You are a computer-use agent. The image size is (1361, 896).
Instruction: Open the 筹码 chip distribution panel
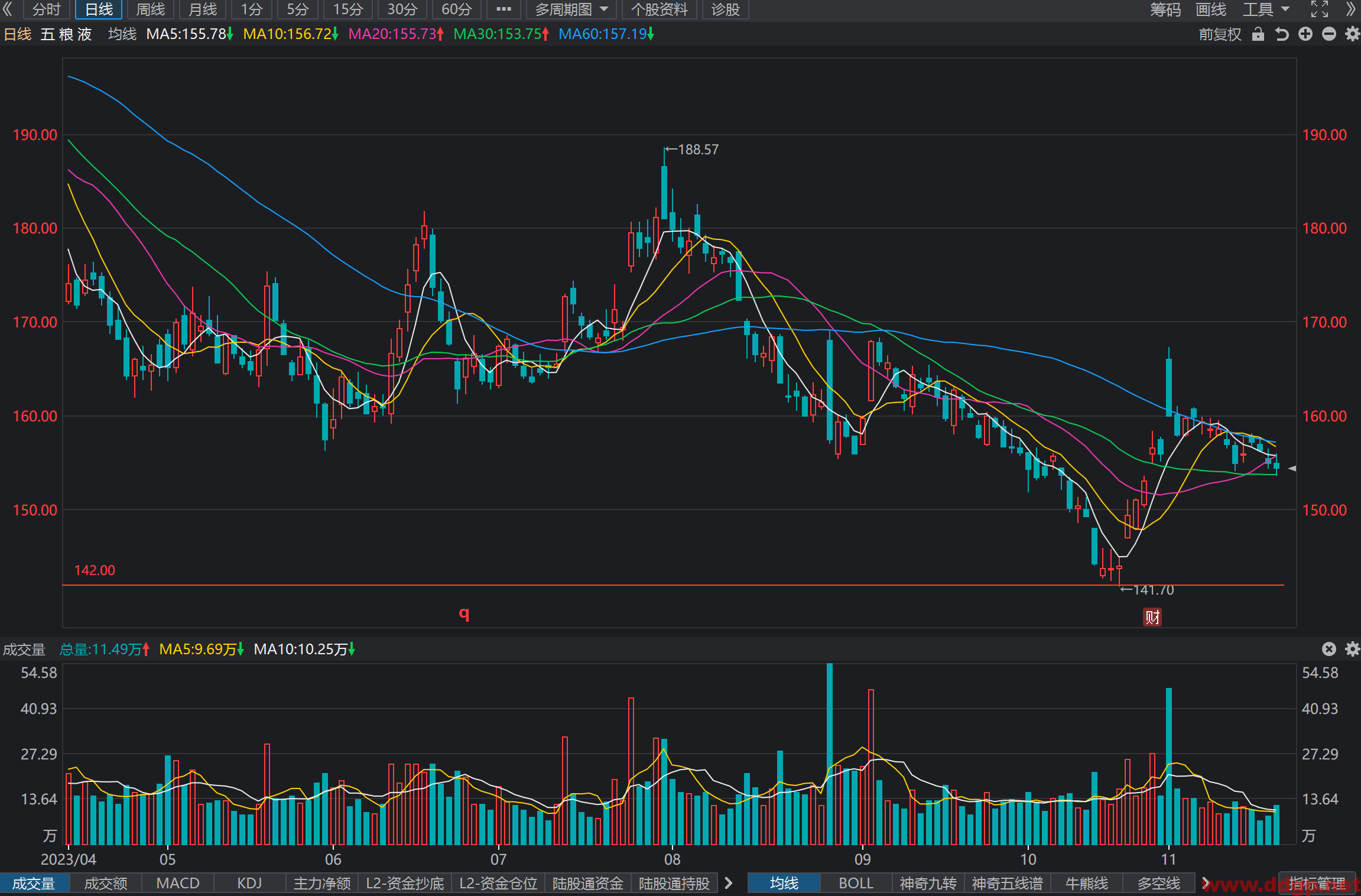[x=1165, y=9]
